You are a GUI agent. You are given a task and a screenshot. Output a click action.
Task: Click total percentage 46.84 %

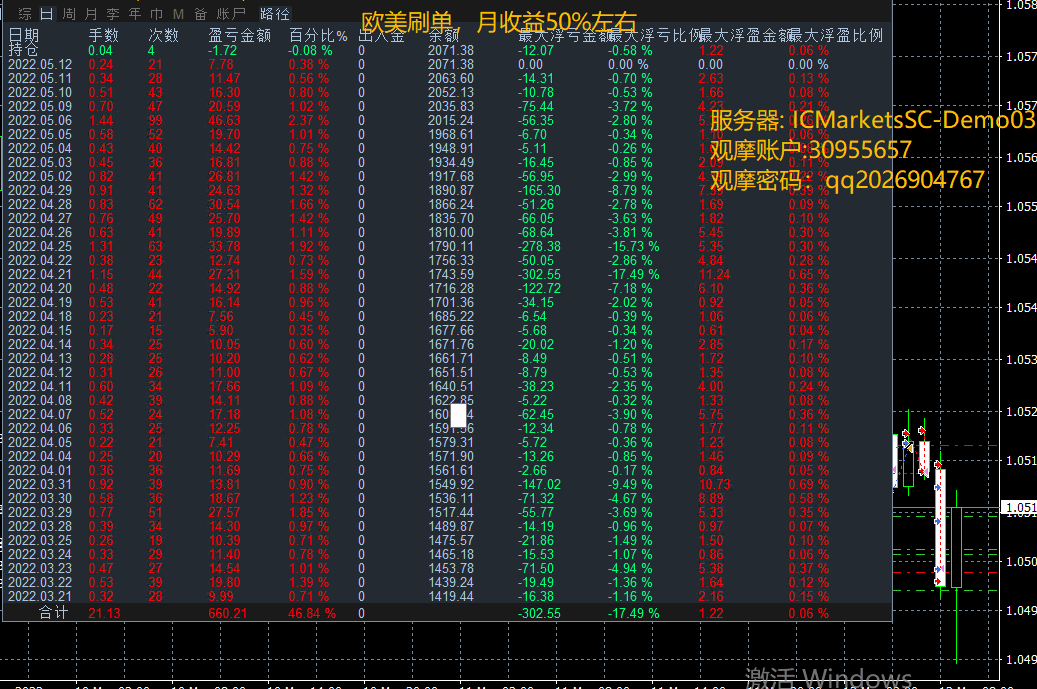point(312,614)
